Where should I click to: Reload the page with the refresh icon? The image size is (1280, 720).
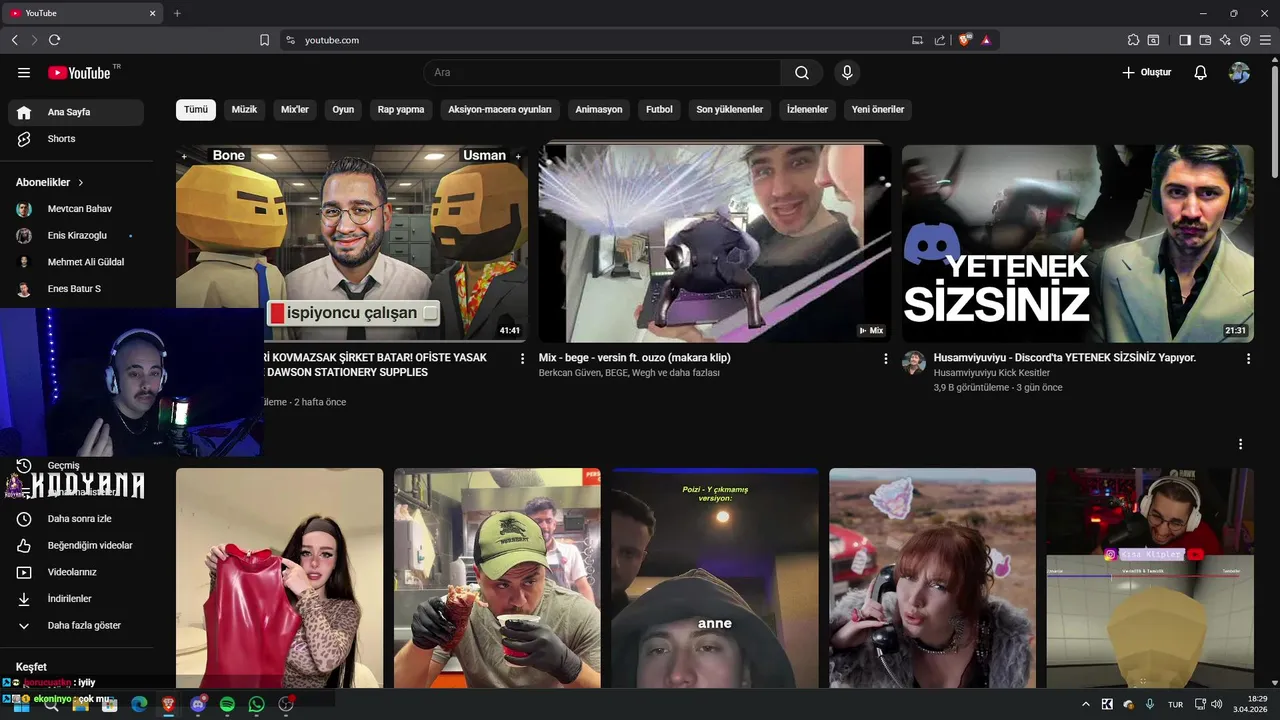pyautogui.click(x=54, y=40)
